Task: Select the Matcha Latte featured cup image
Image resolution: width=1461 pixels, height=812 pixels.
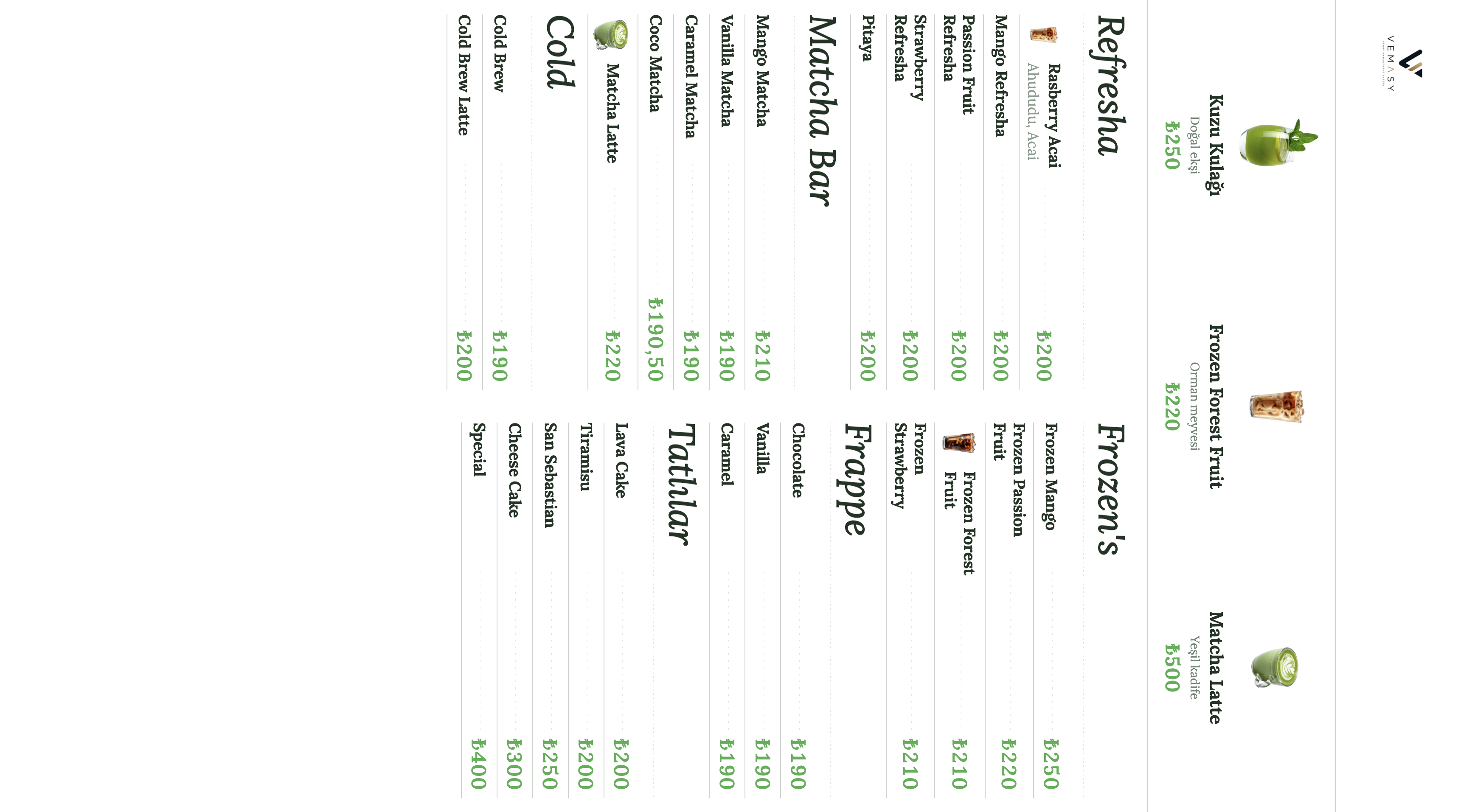Action: pyautogui.click(x=1275, y=667)
